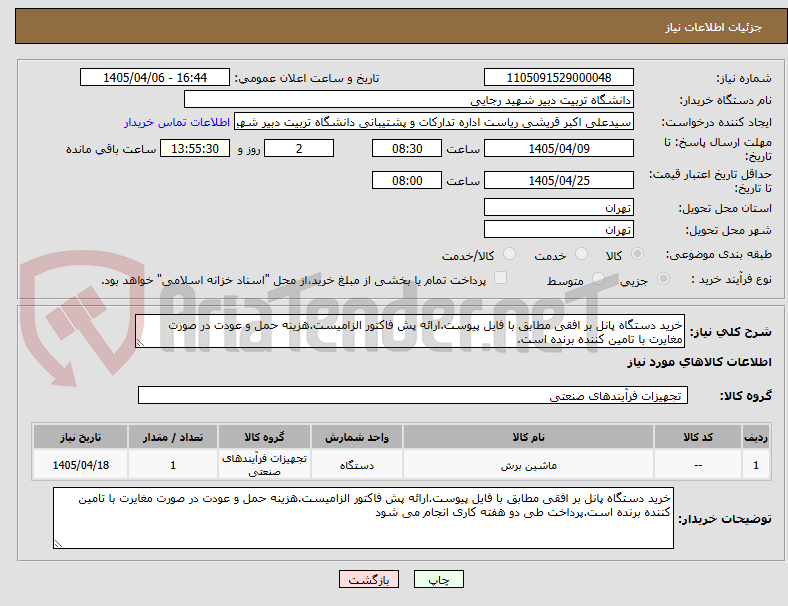Click the resize handle of buyer notes textarea
Image resolution: width=788 pixels, height=606 pixels.
click(x=58, y=544)
